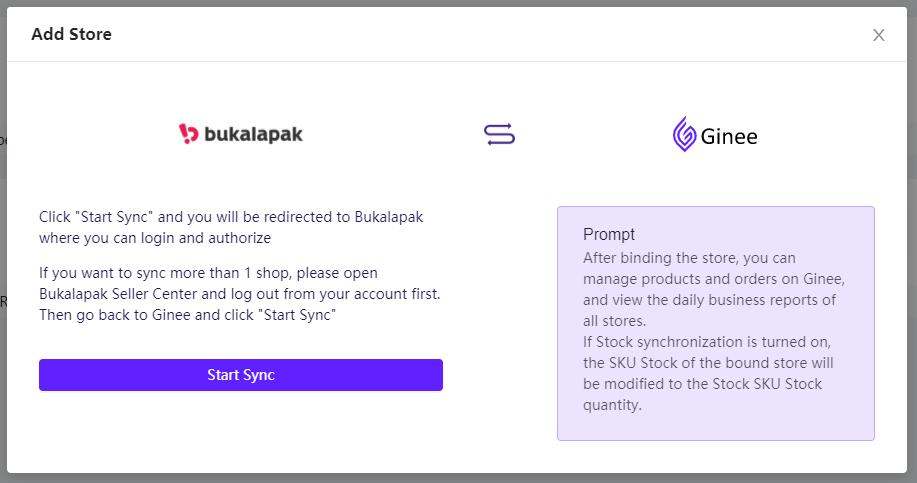Click the 'Stock synchronization is turned on' text
Image resolution: width=917 pixels, height=483 pixels.
[x=708, y=373]
